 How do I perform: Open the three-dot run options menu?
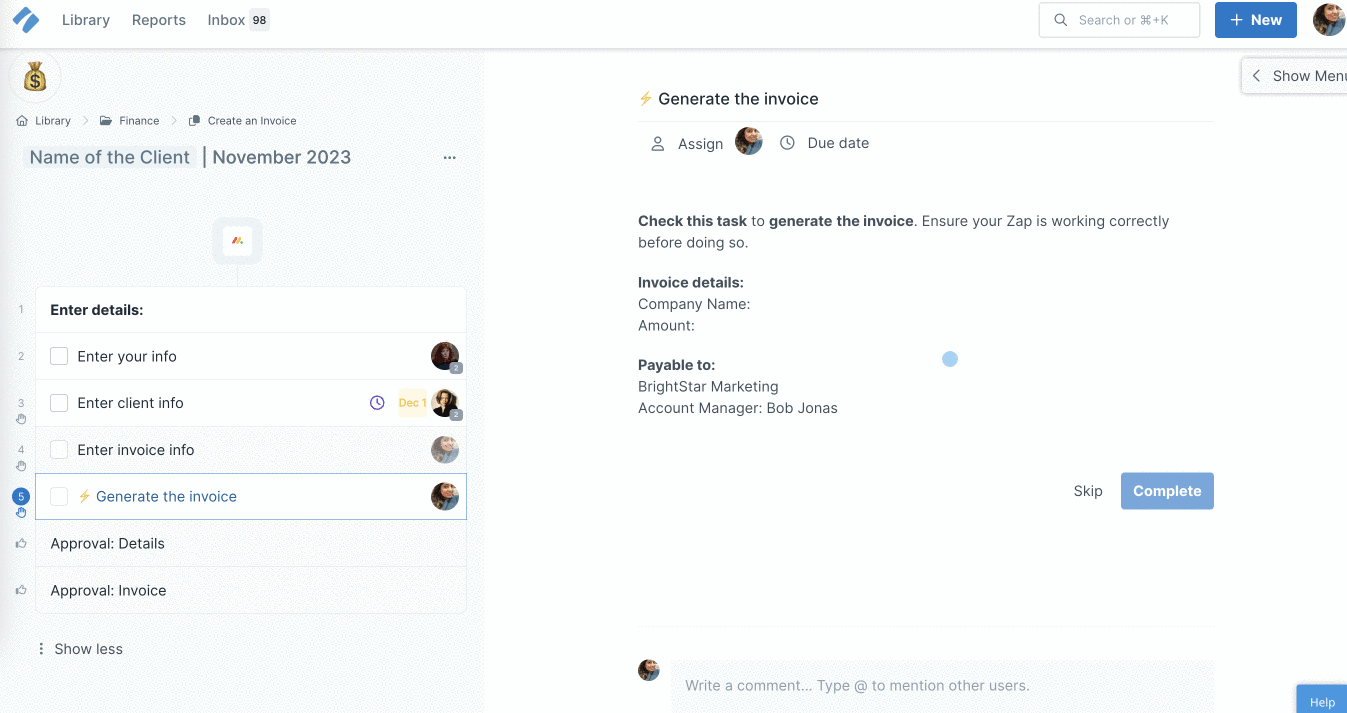pos(449,158)
